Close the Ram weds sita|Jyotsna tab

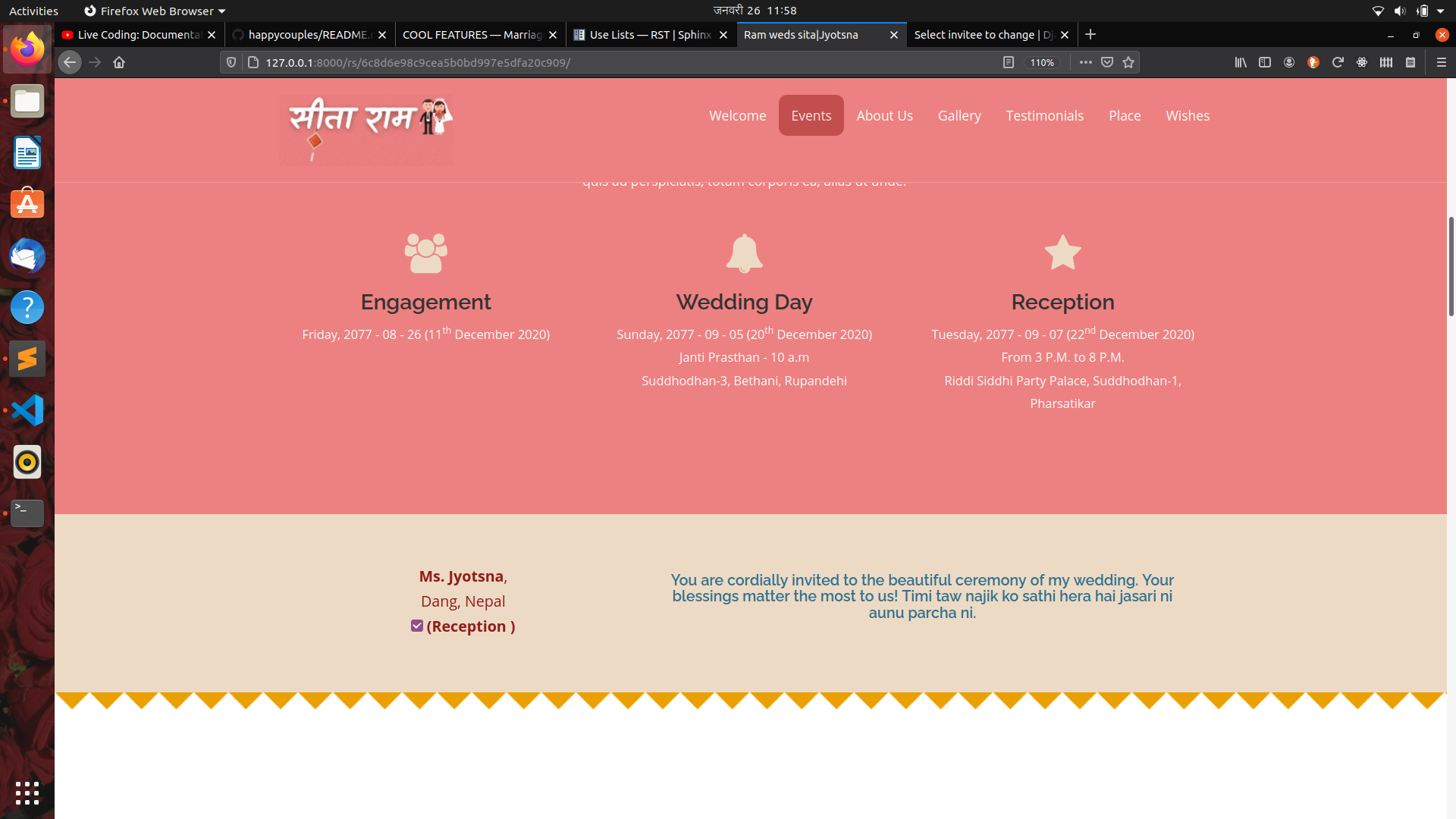click(894, 35)
